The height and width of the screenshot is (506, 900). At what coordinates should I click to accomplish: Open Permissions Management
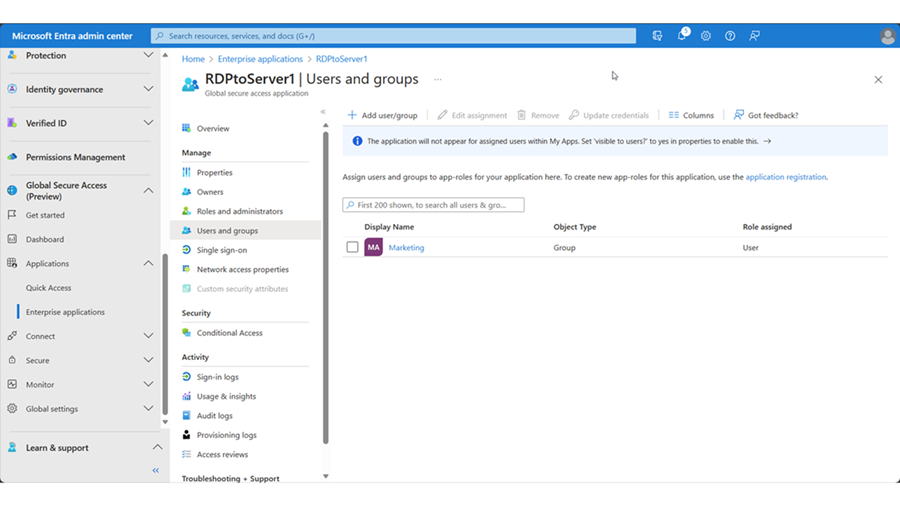click(75, 157)
